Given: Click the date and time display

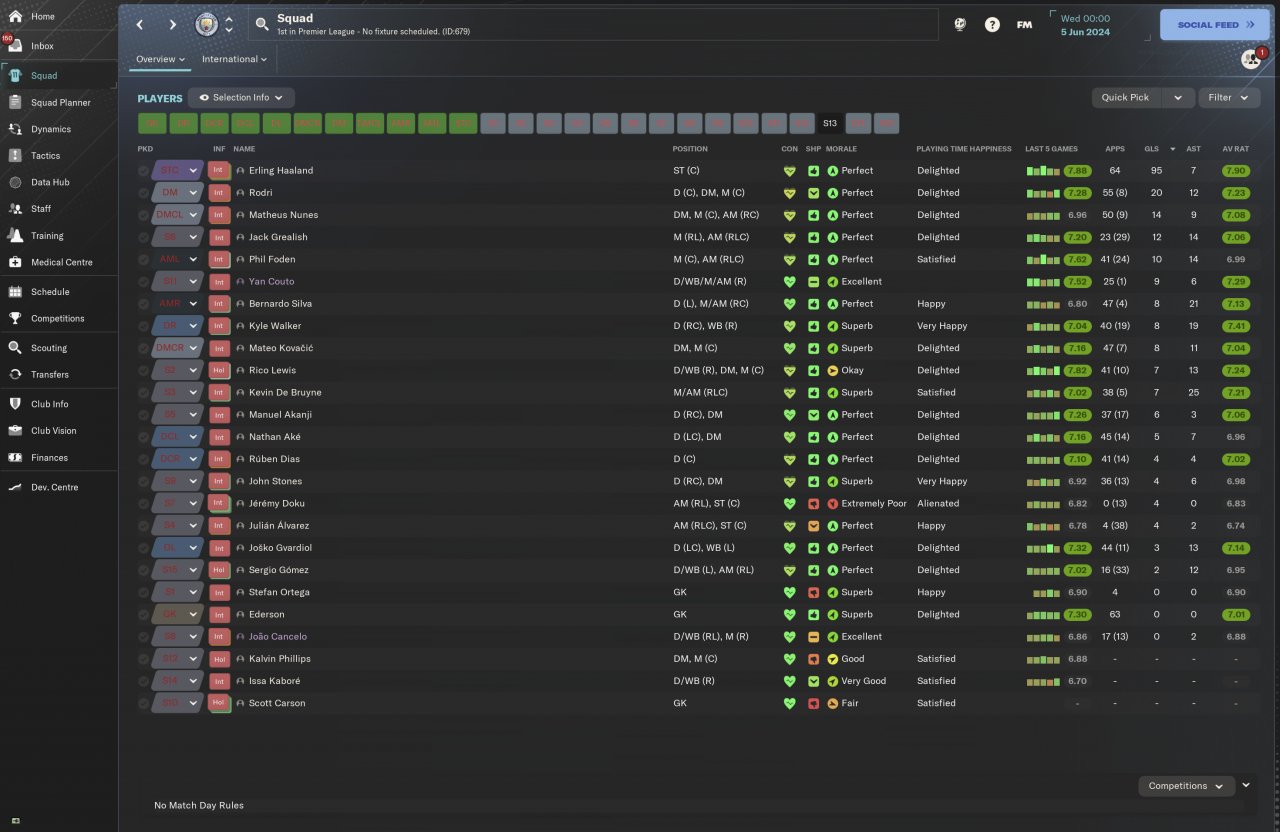Looking at the screenshot, I should [x=1084, y=25].
